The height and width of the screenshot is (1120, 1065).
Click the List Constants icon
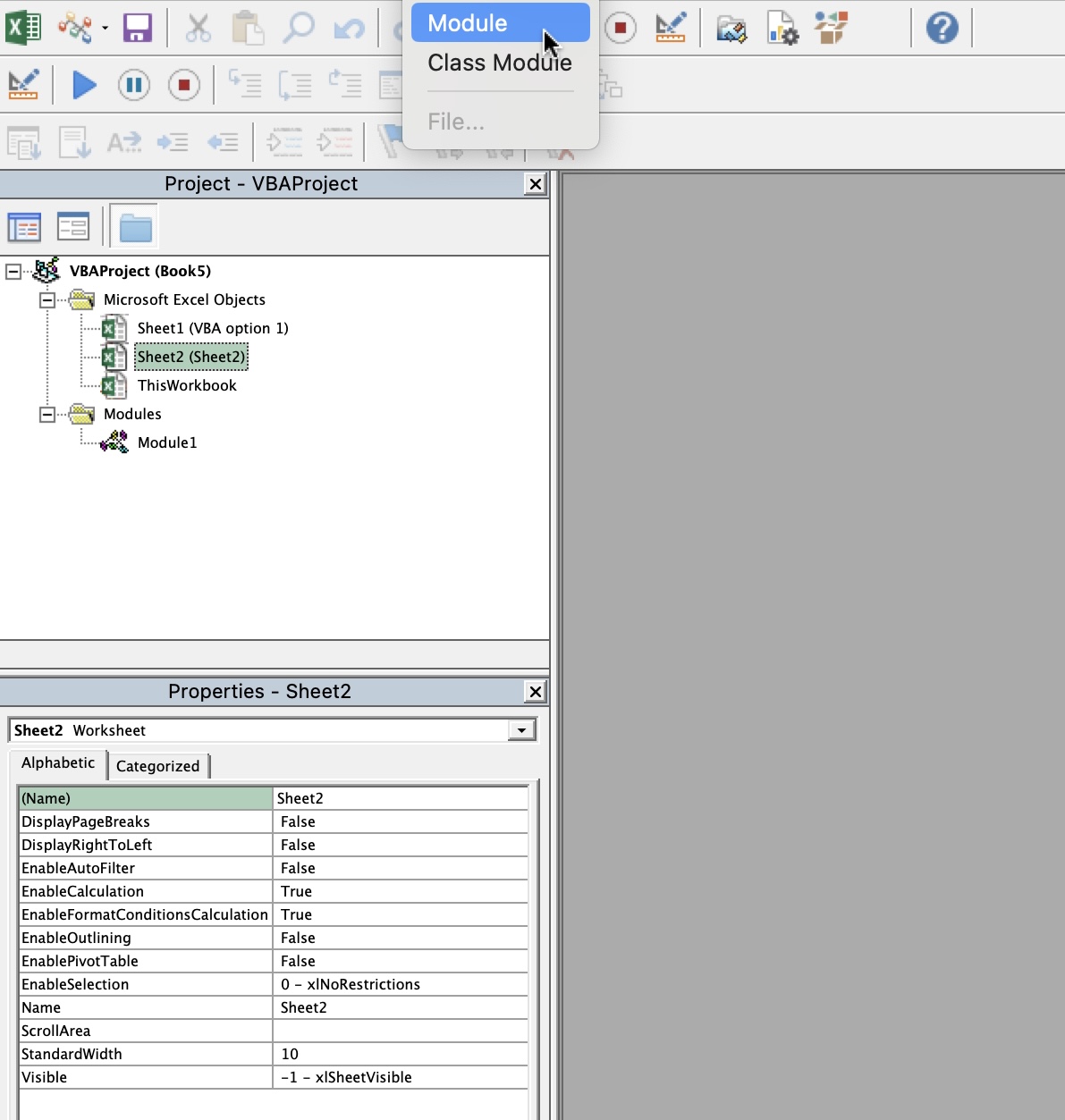click(74, 142)
